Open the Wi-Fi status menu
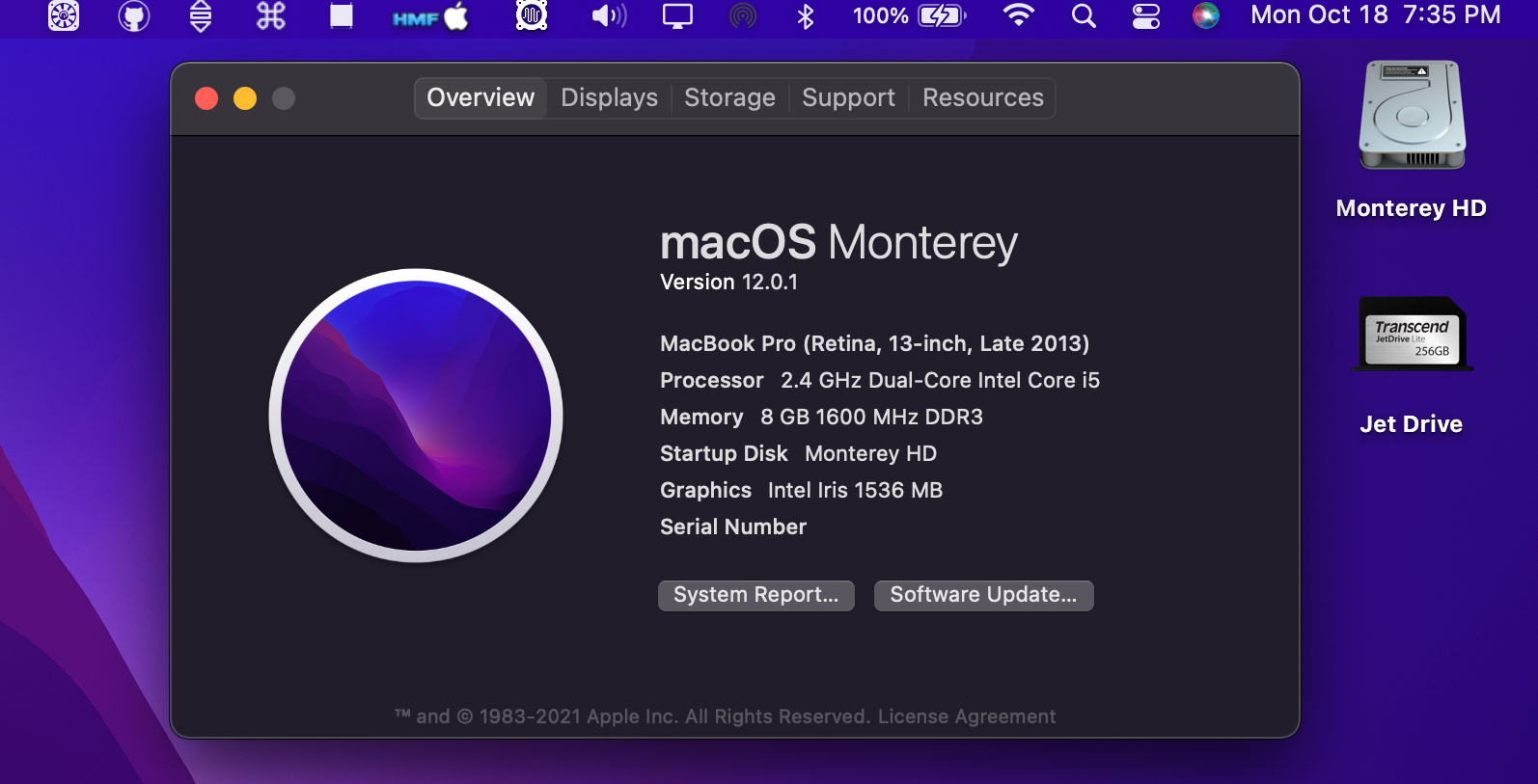Viewport: 1538px width, 784px height. pyautogui.click(x=1018, y=15)
